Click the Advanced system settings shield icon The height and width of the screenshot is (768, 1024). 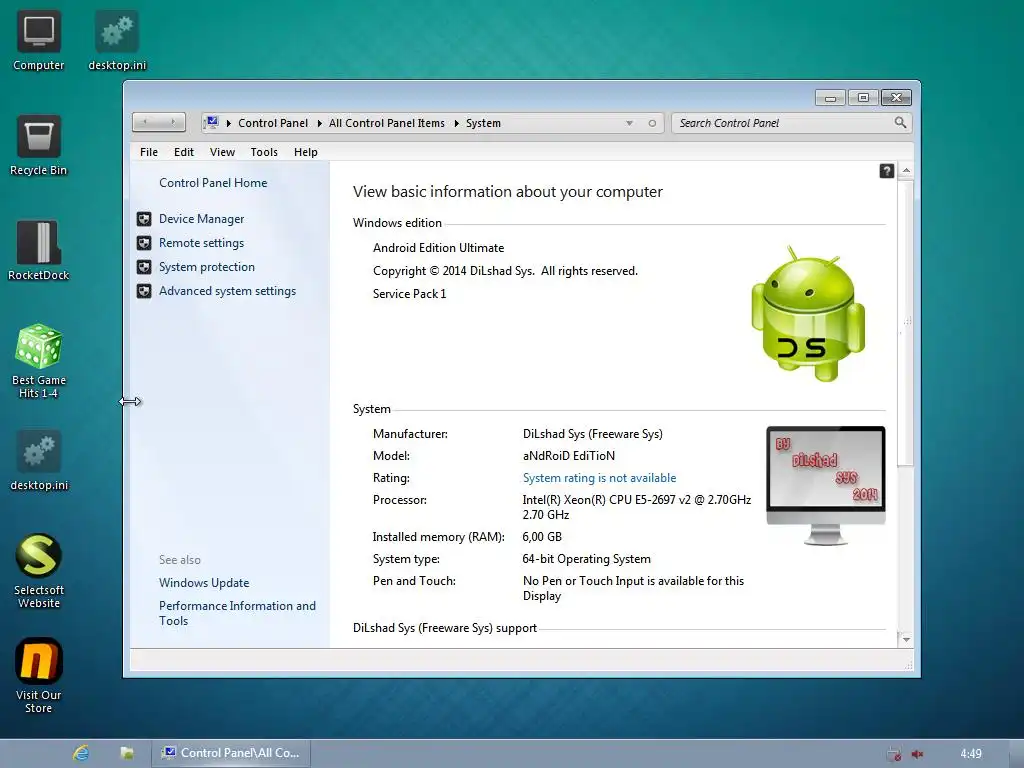point(144,291)
